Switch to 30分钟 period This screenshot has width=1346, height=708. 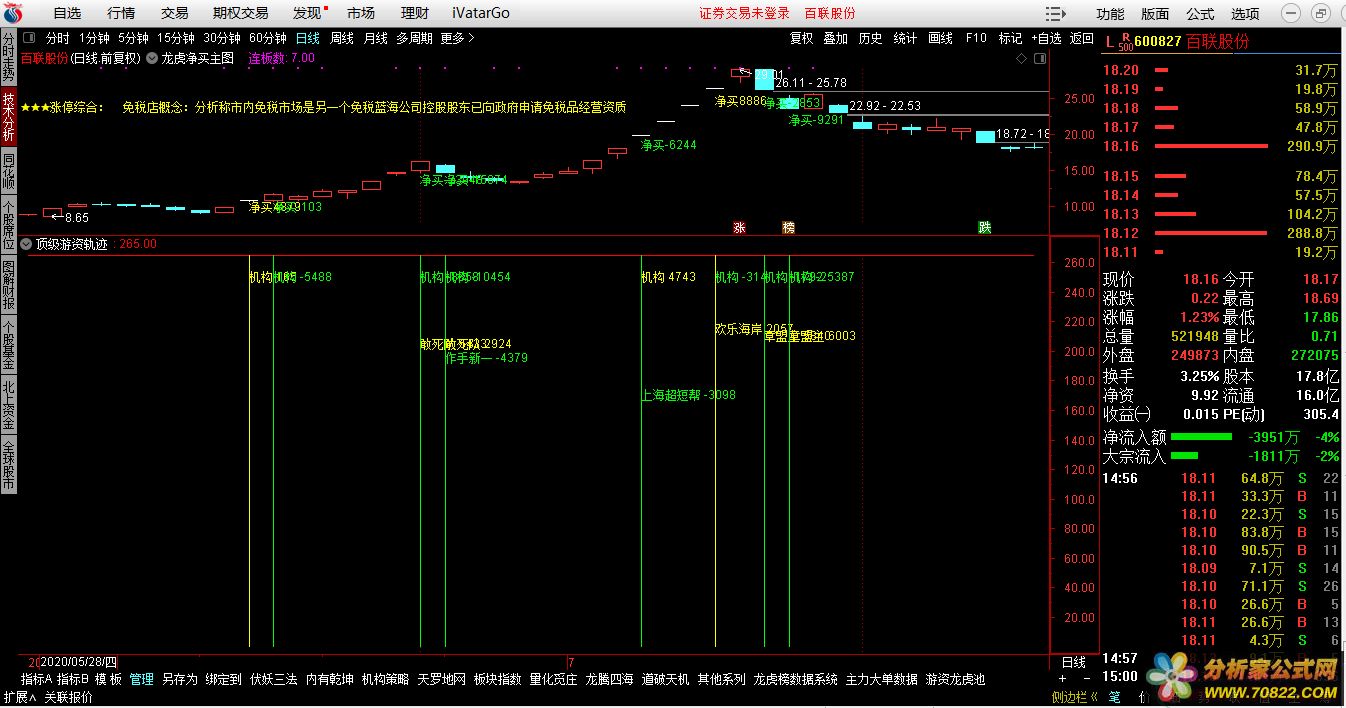222,38
